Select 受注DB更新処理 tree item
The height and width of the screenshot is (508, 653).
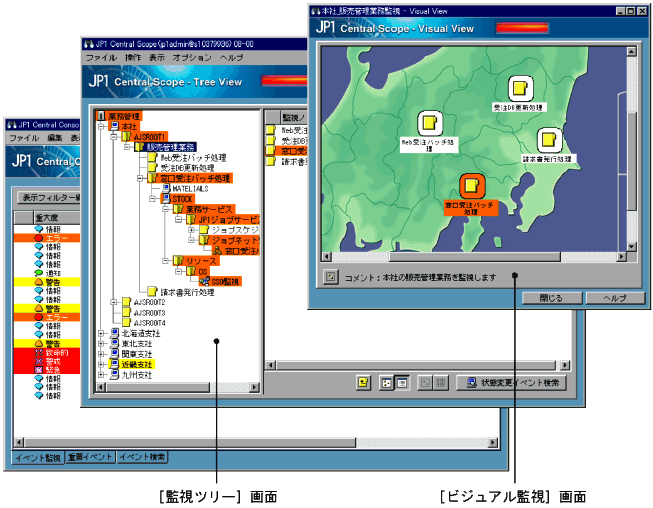click(187, 168)
